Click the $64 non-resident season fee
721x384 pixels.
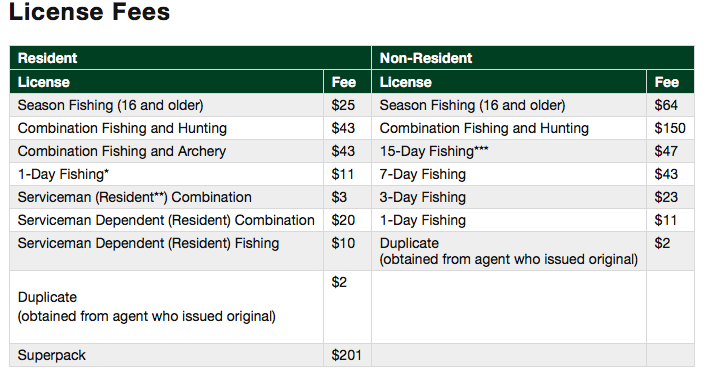click(666, 105)
